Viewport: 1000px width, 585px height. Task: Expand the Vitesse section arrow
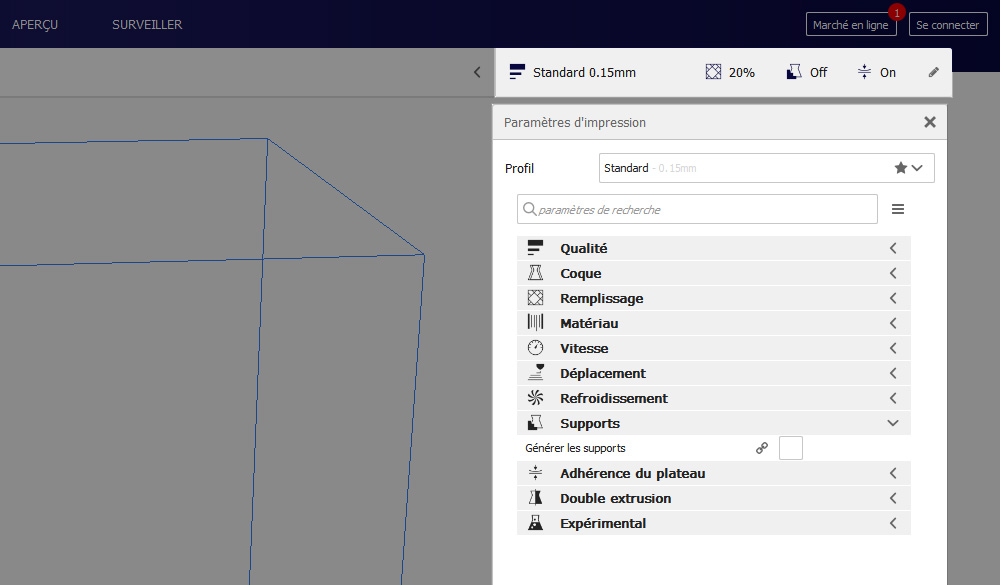coord(893,348)
